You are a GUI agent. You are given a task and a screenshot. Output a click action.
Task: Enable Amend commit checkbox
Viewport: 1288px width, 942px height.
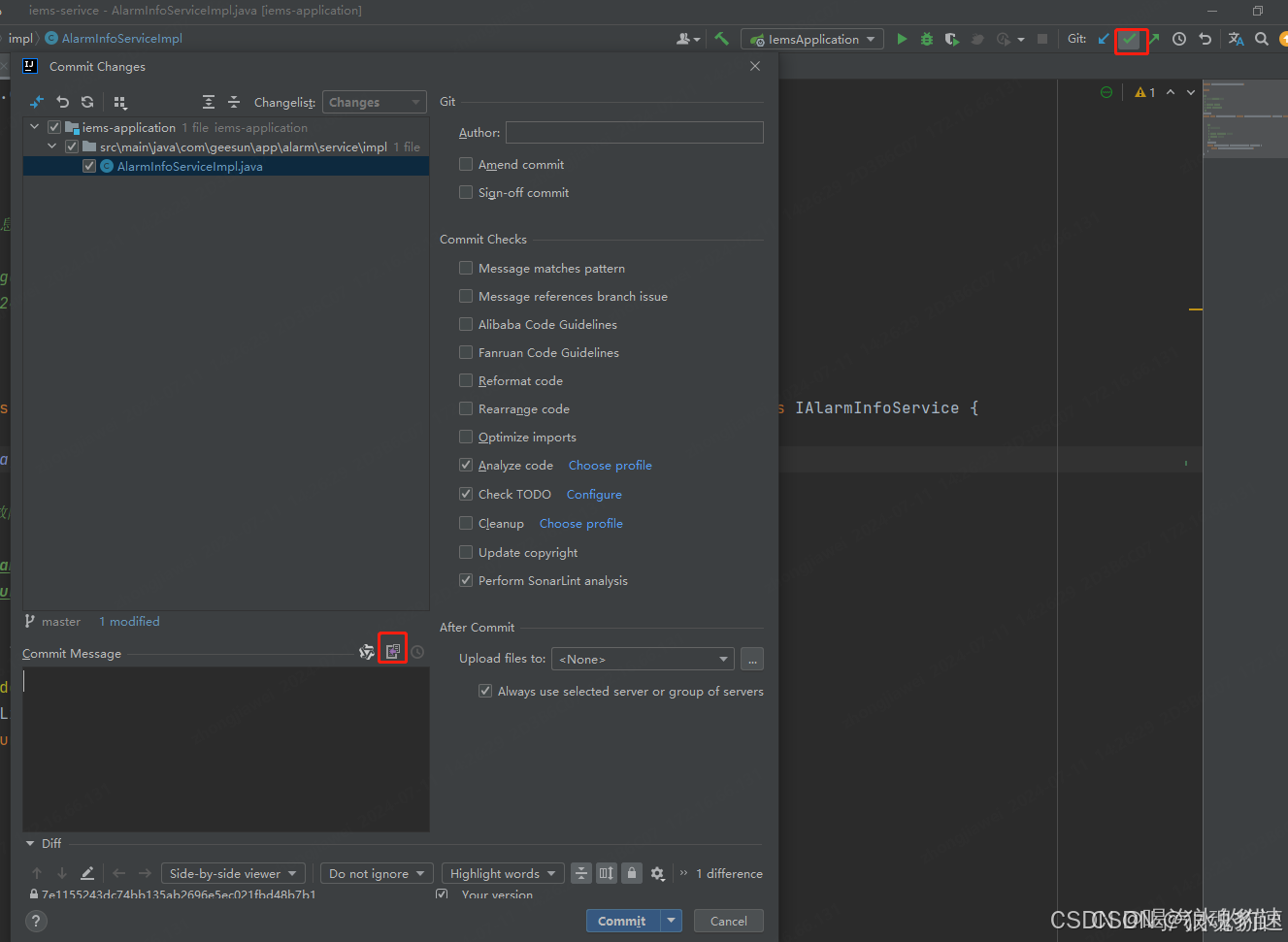tap(466, 164)
